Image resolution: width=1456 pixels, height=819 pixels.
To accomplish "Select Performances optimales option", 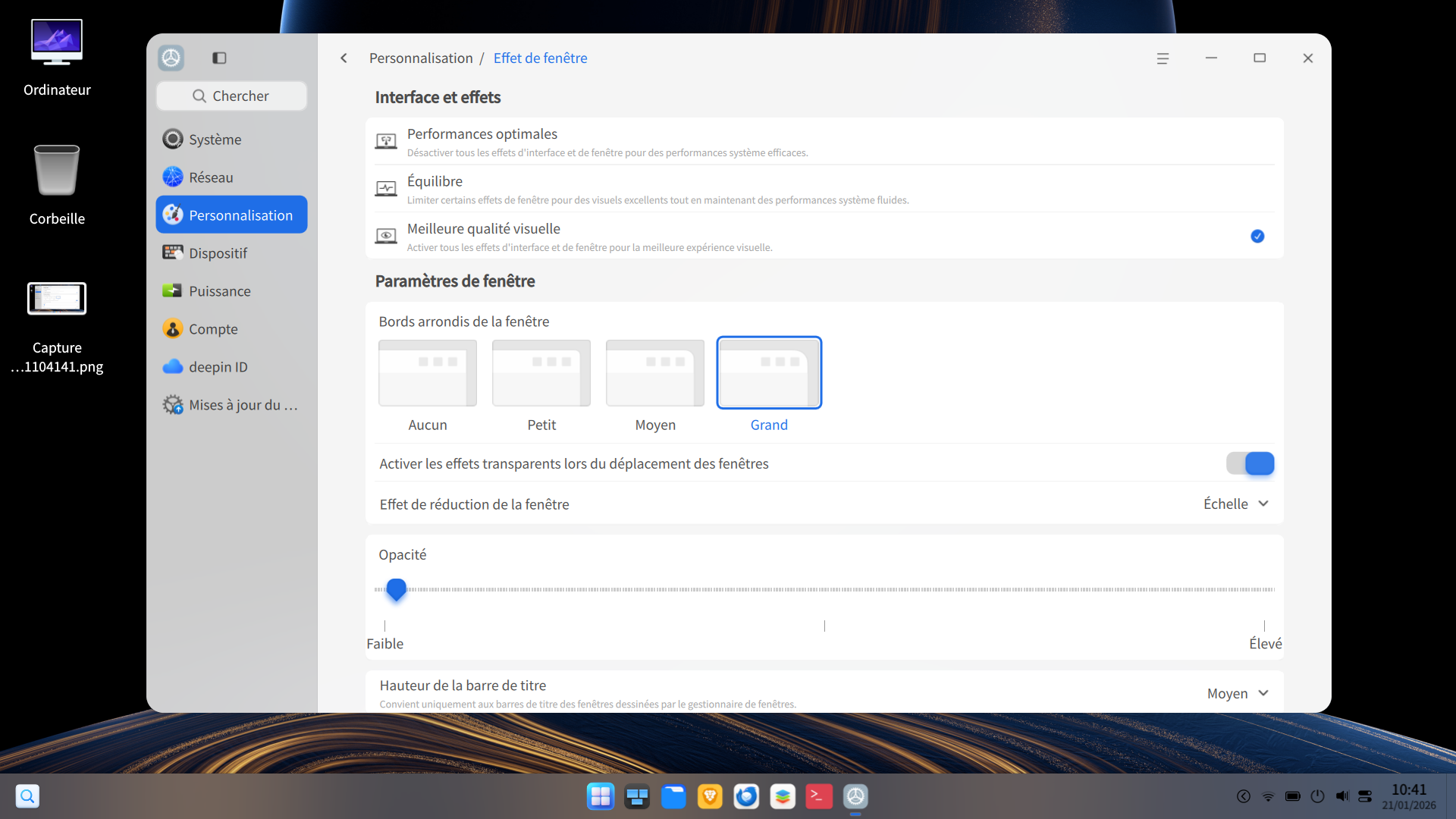I will click(824, 142).
